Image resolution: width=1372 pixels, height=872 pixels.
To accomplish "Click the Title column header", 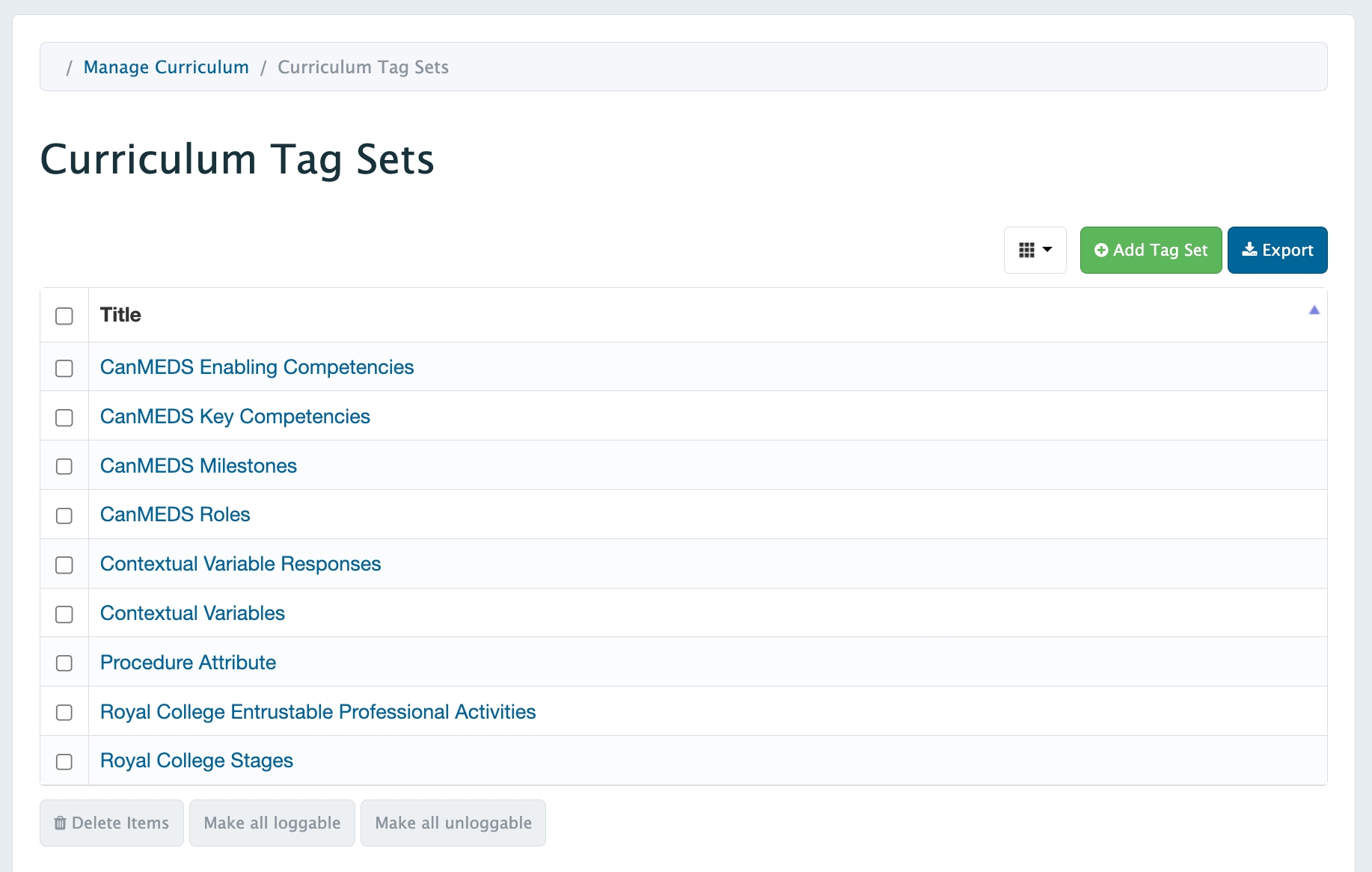I will (120, 315).
